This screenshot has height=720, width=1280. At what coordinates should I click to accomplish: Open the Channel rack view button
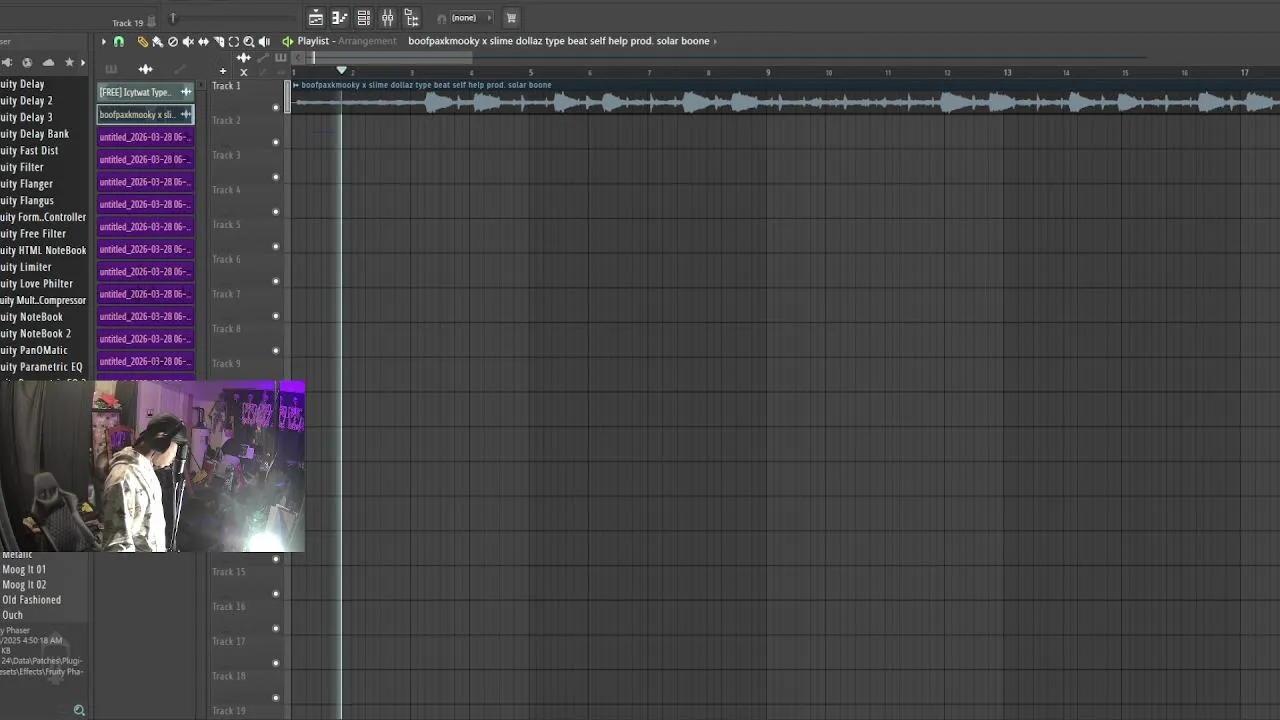pos(364,18)
